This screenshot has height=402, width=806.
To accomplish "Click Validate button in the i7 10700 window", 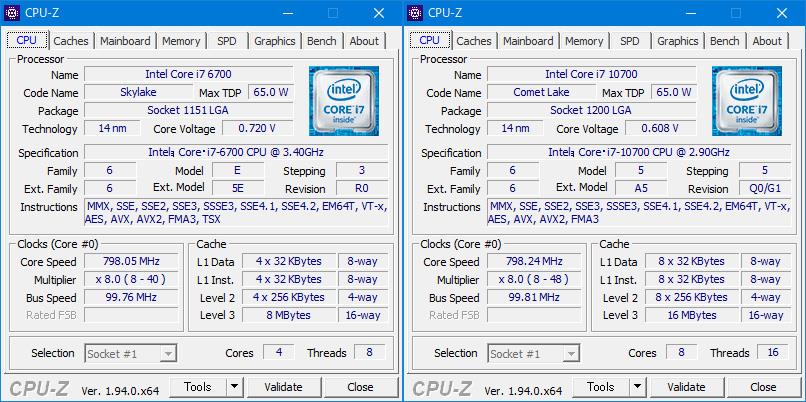I will click(686, 387).
